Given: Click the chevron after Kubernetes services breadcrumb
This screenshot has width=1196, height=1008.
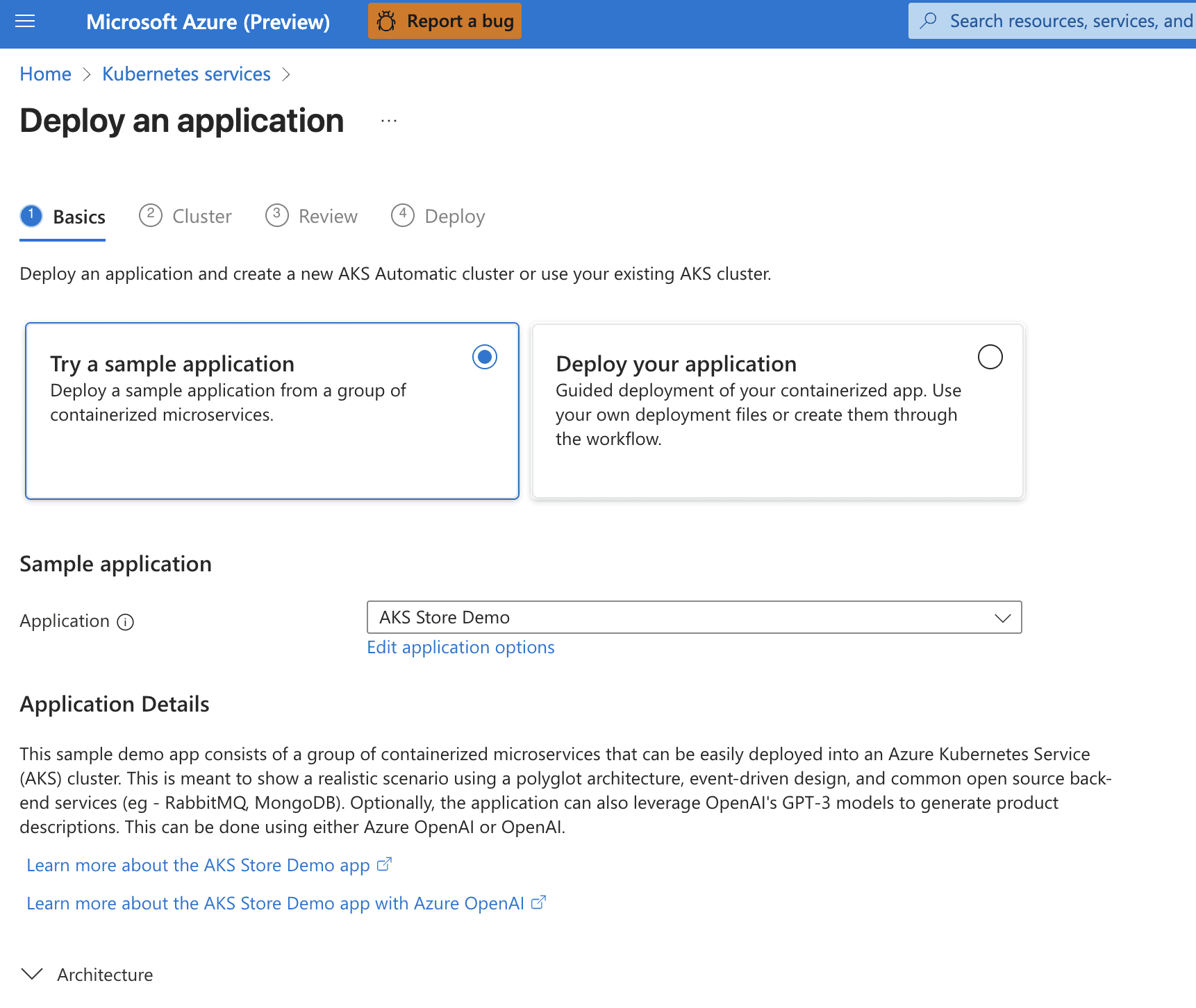Looking at the screenshot, I should pos(286,74).
